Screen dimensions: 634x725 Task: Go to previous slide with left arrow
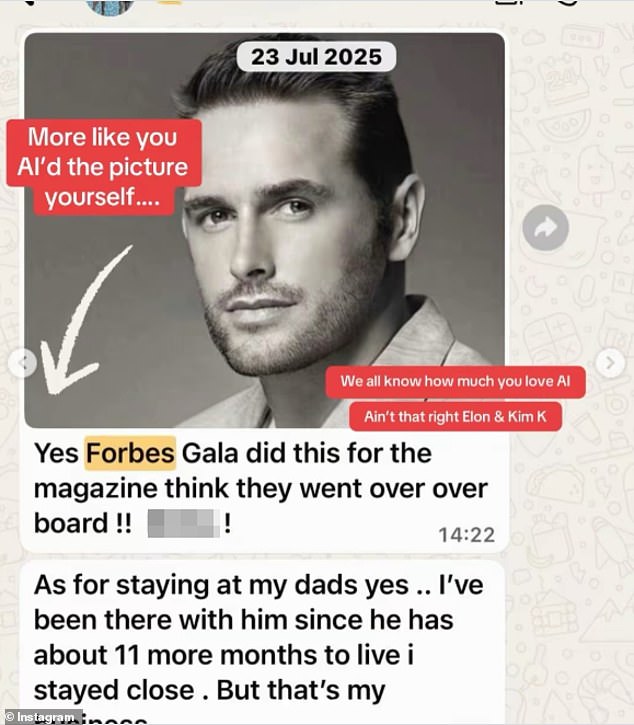[22, 363]
